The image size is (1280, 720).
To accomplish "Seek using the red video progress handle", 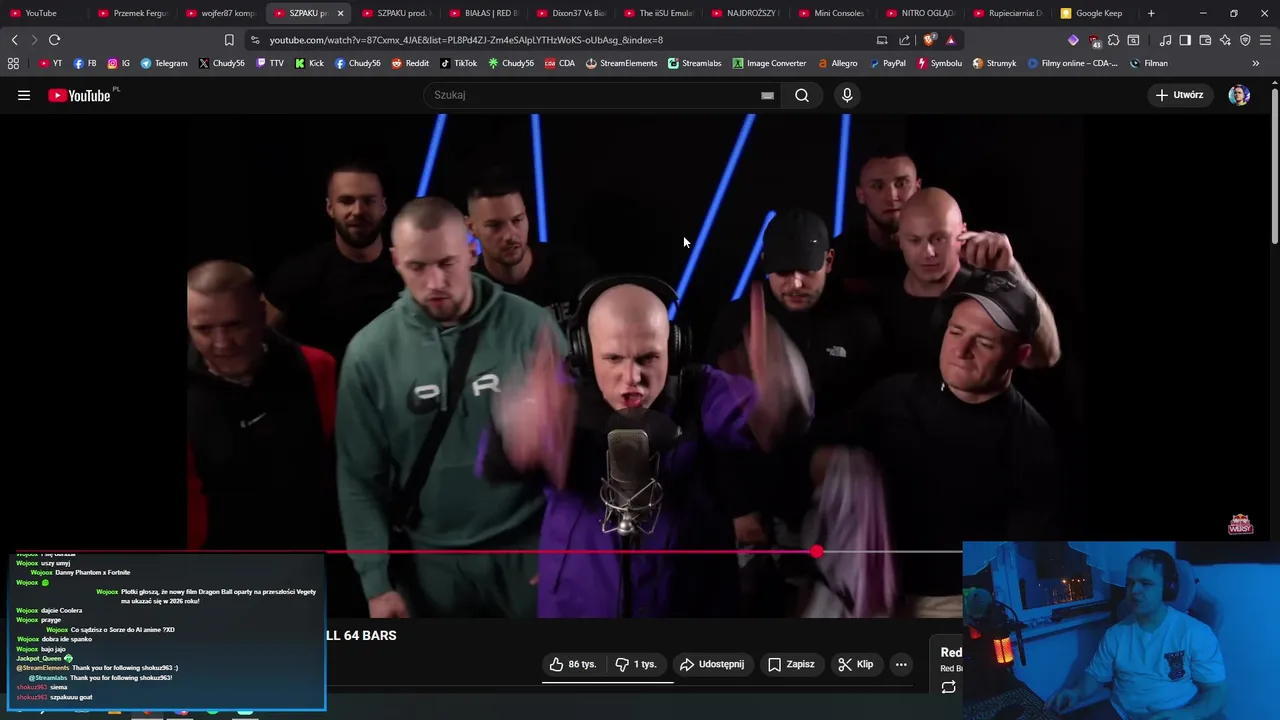I will 817,551.
